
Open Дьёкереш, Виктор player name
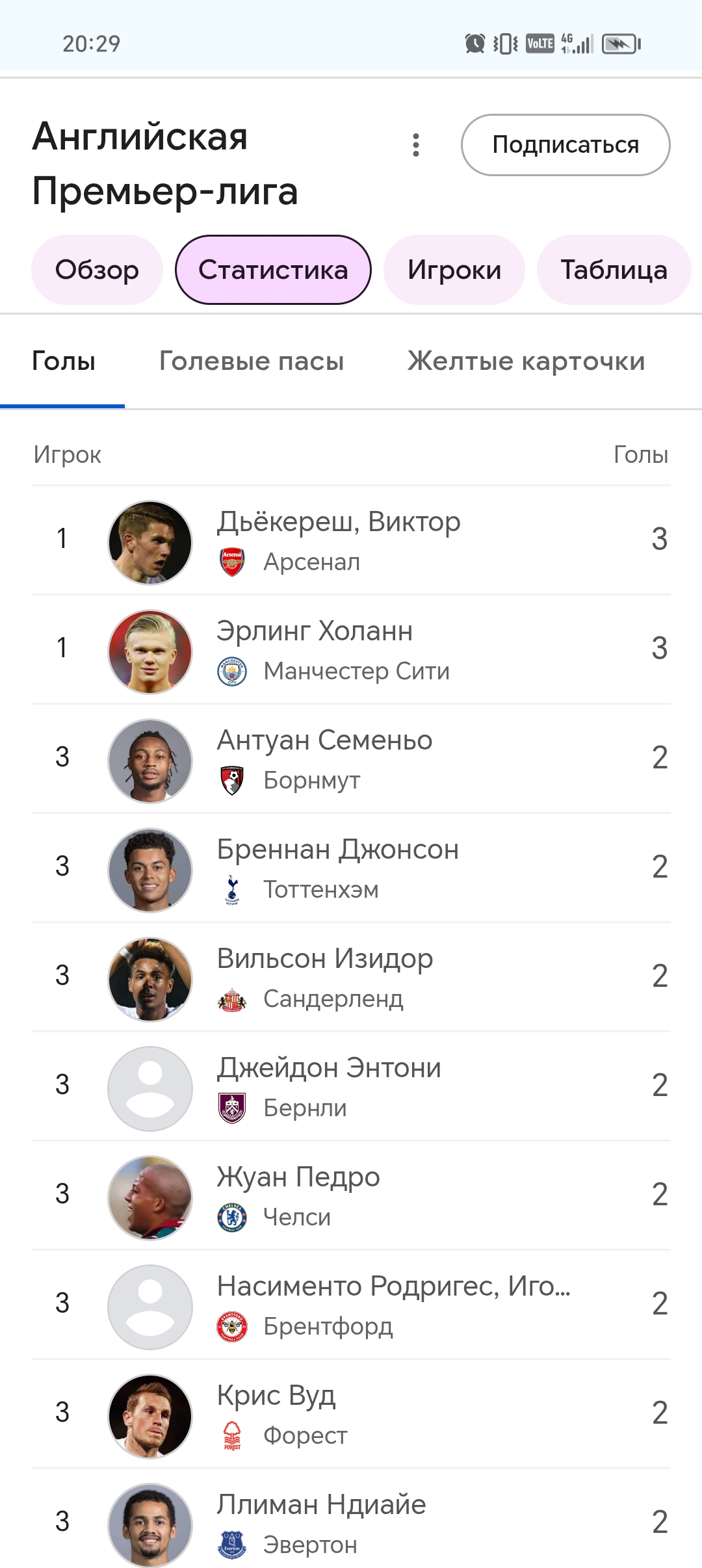pyautogui.click(x=339, y=521)
